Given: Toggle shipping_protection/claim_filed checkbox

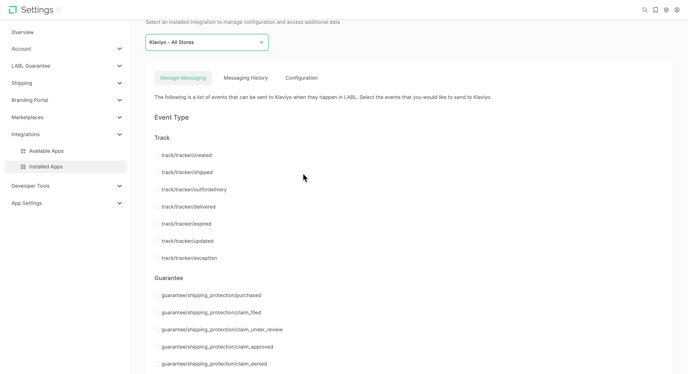Looking at the screenshot, I should tap(157, 312).
